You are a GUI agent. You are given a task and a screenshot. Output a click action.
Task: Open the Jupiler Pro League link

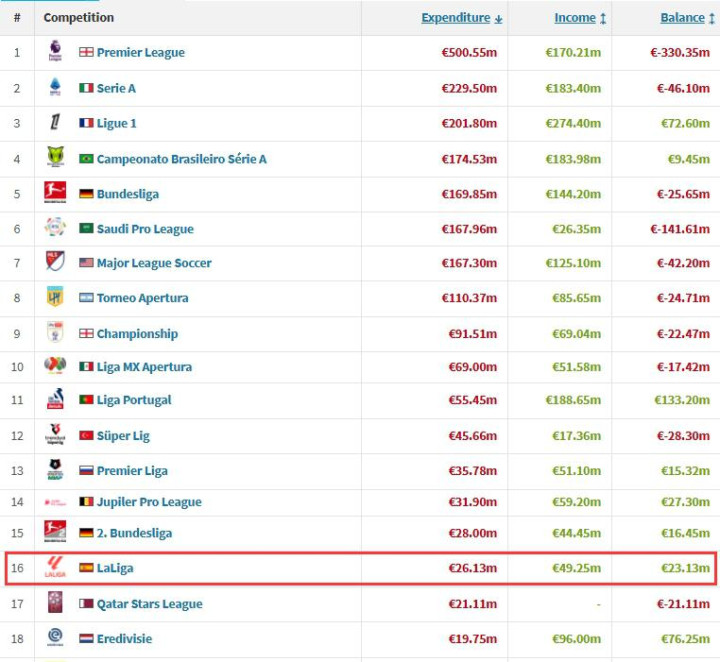pyautogui.click(x=149, y=502)
